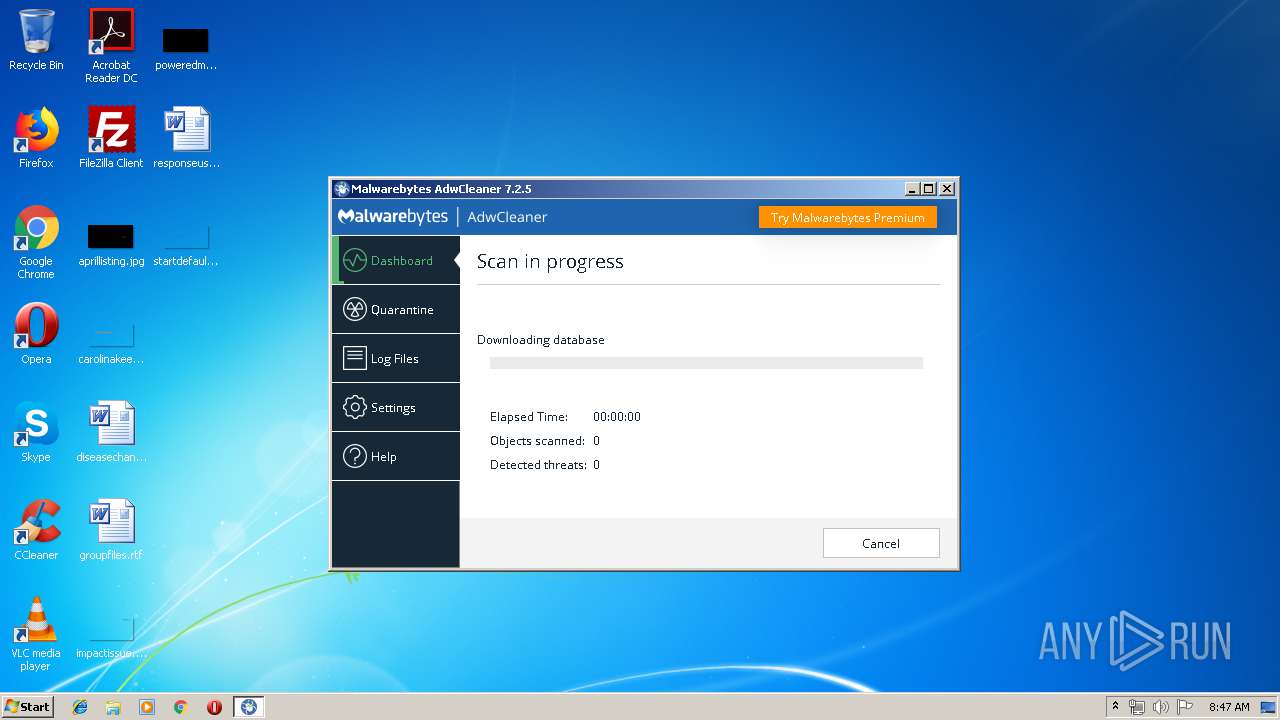The height and width of the screenshot is (720, 1280).
Task: Launch Internet Explorer from taskbar
Action: click(x=80, y=707)
